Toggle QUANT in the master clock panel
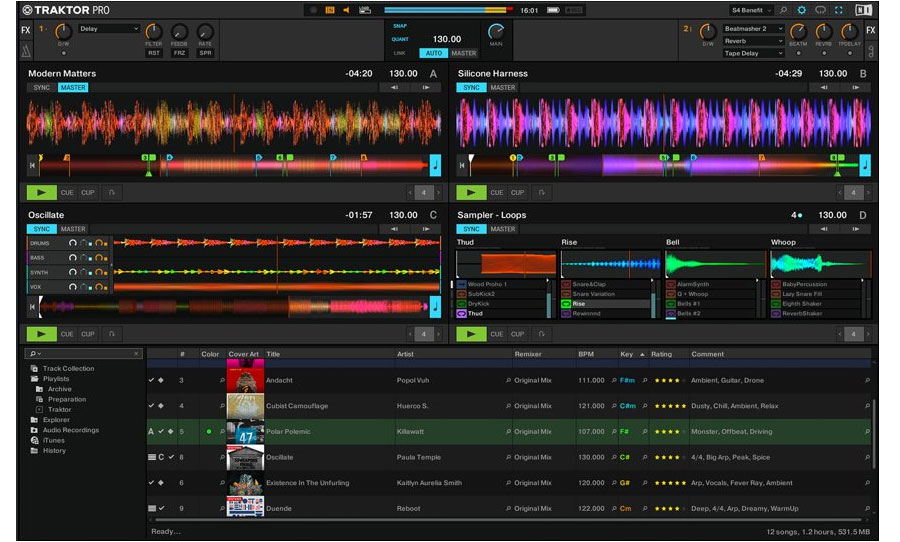The image size is (900, 542). pyautogui.click(x=400, y=39)
